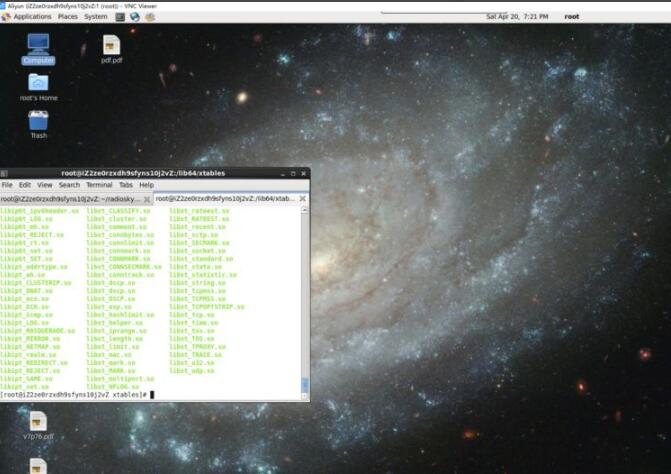Viewport: 671px width, 474px height.
Task: Open root's Home folder icon
Action: click(39, 87)
